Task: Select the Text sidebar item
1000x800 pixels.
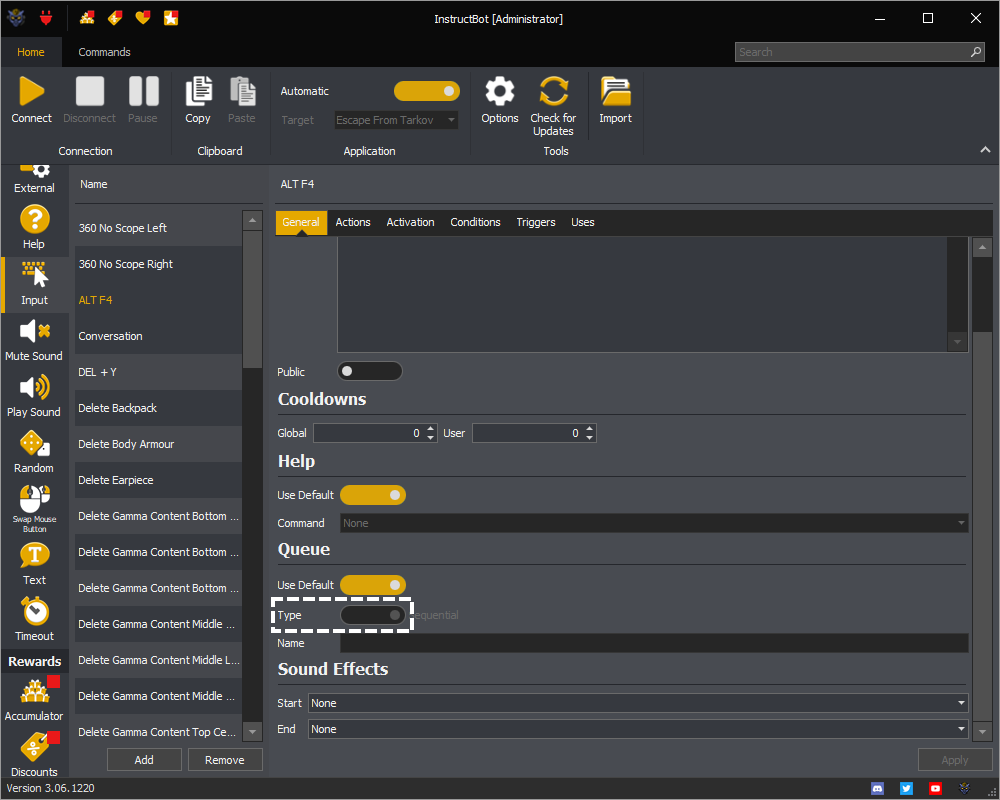Action: (x=34, y=565)
